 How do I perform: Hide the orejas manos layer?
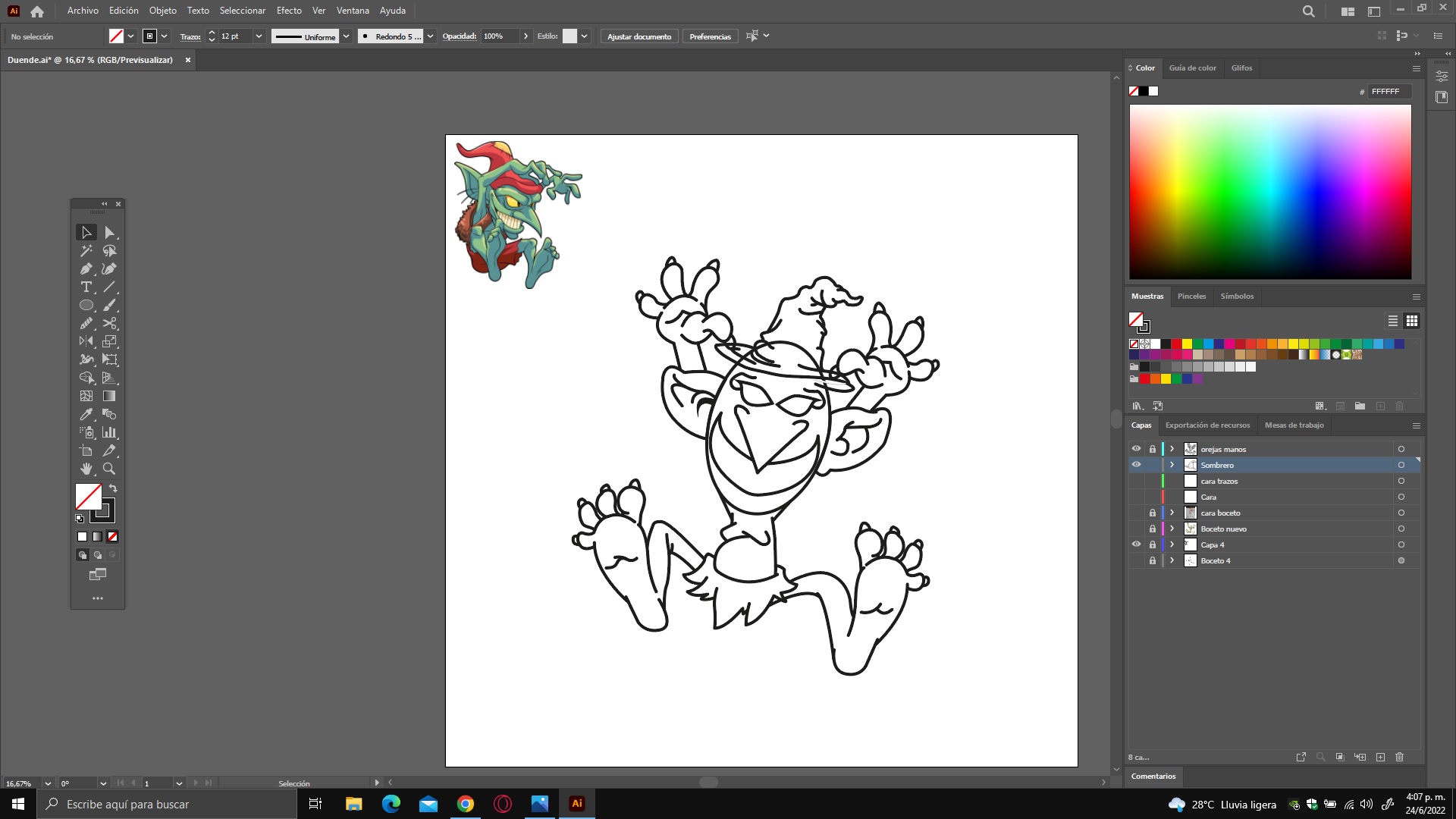(1136, 449)
